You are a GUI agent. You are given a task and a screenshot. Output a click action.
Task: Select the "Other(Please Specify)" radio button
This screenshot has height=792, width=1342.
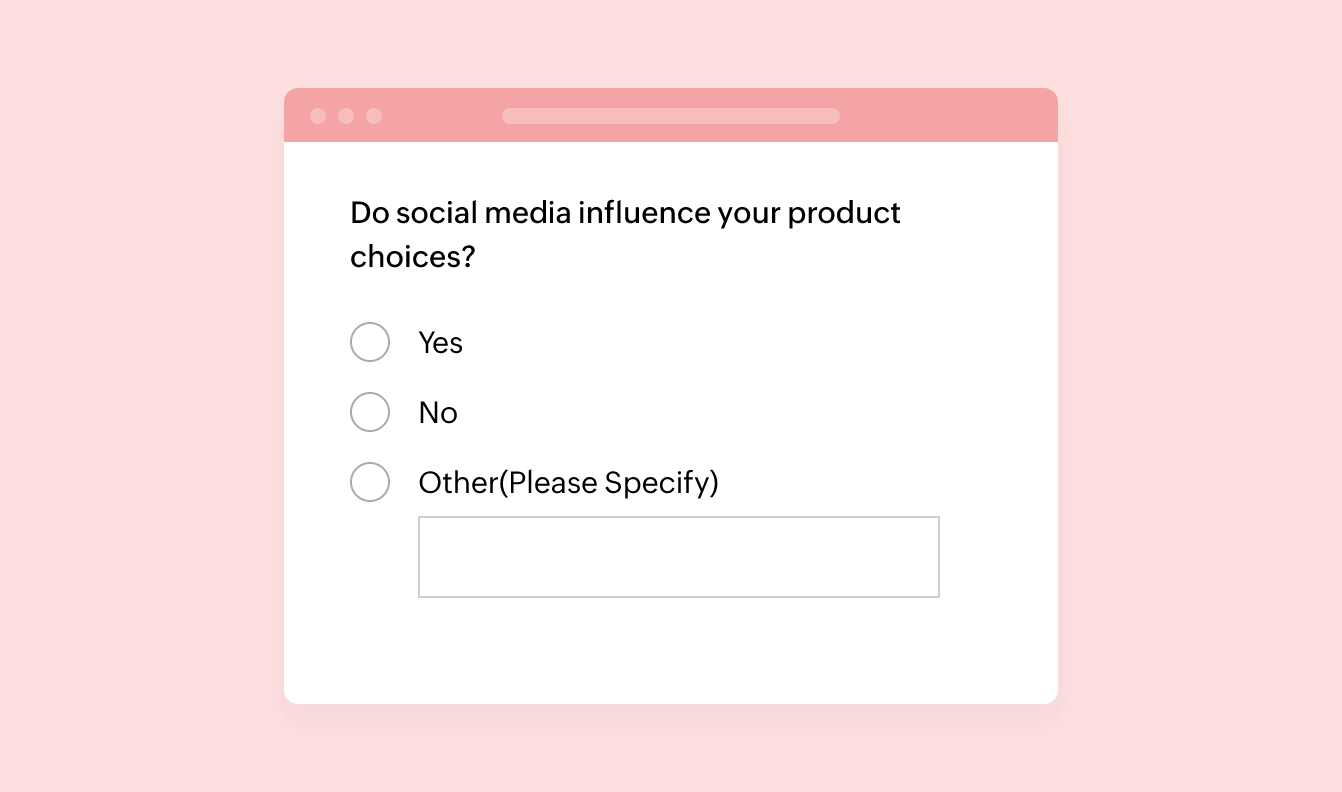click(x=369, y=482)
